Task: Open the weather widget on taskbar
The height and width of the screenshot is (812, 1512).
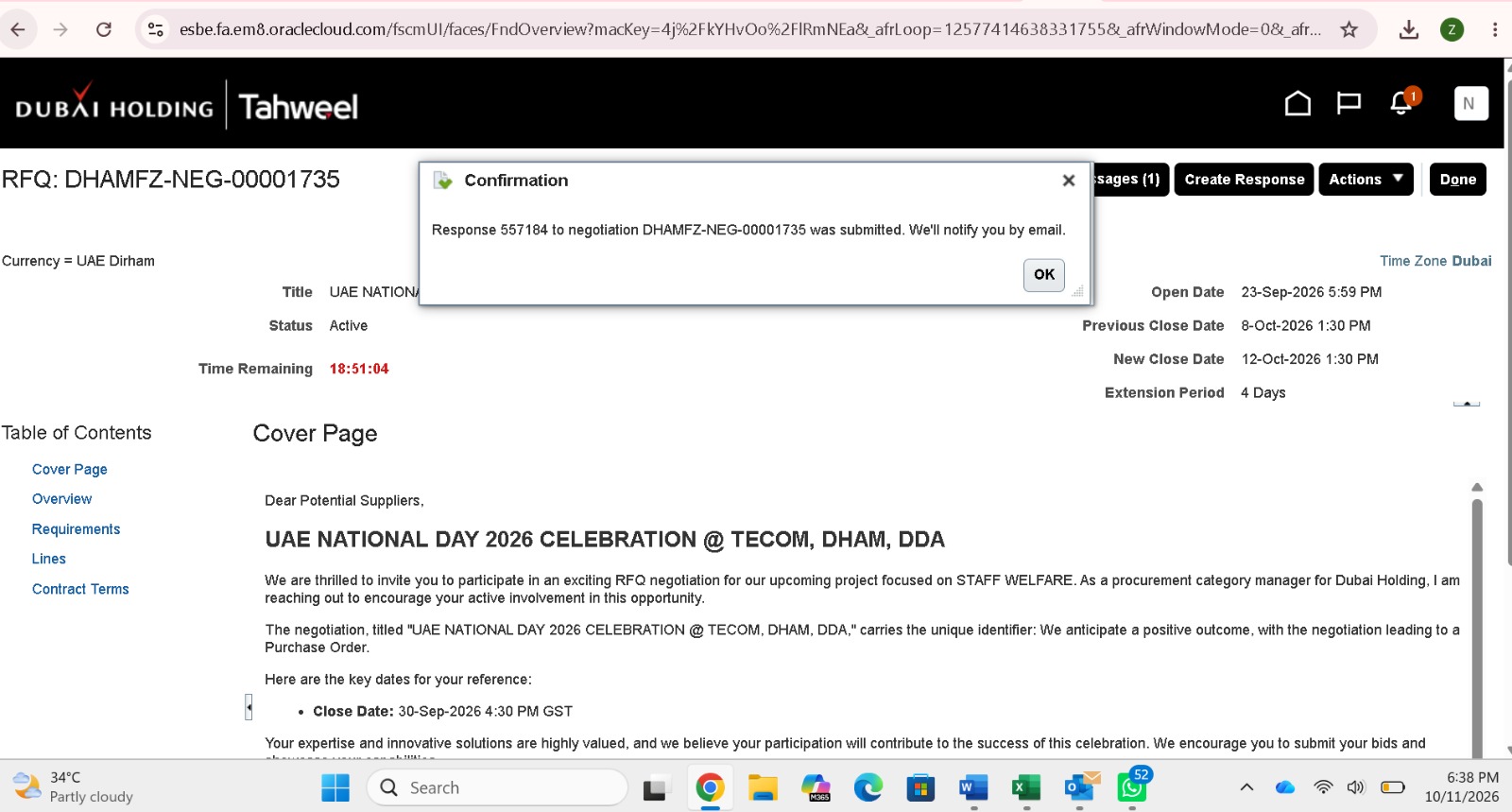Action: pyautogui.click(x=73, y=786)
